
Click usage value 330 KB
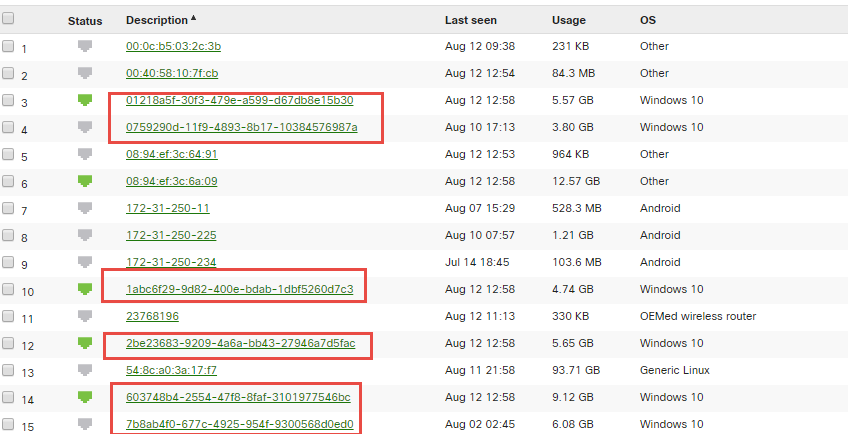tap(570, 316)
